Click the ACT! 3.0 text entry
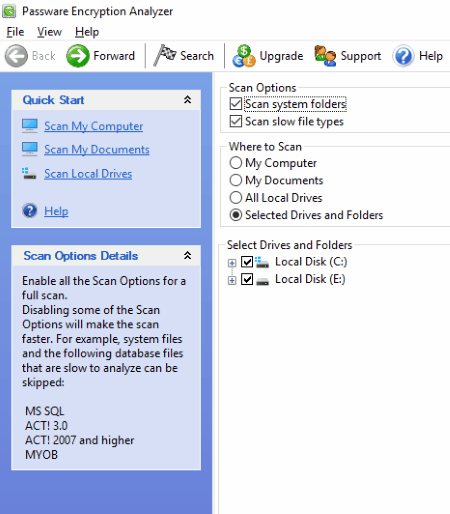This screenshot has height=514, width=450. [x=46, y=426]
